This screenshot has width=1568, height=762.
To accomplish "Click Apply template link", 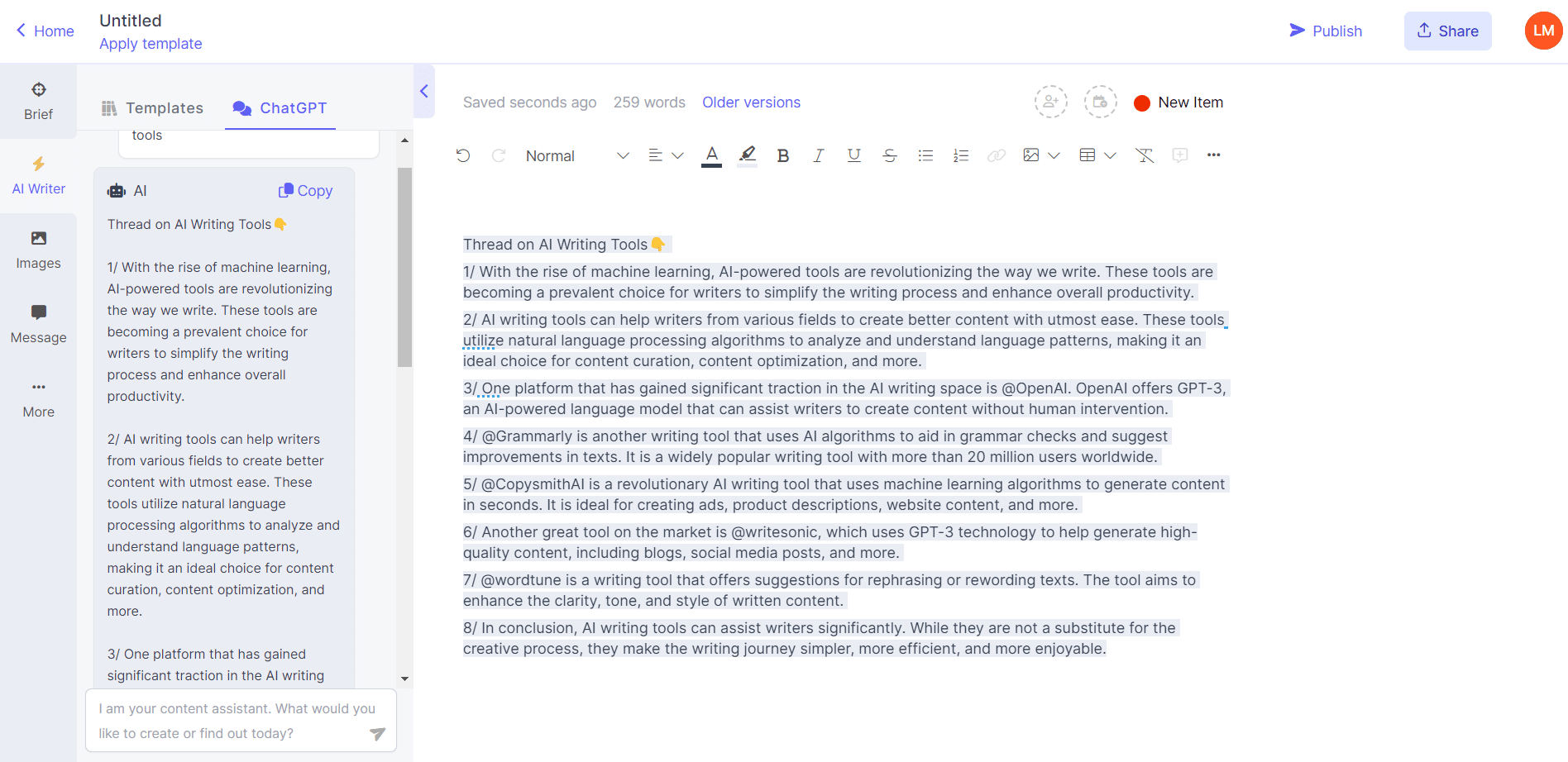I will [x=151, y=44].
